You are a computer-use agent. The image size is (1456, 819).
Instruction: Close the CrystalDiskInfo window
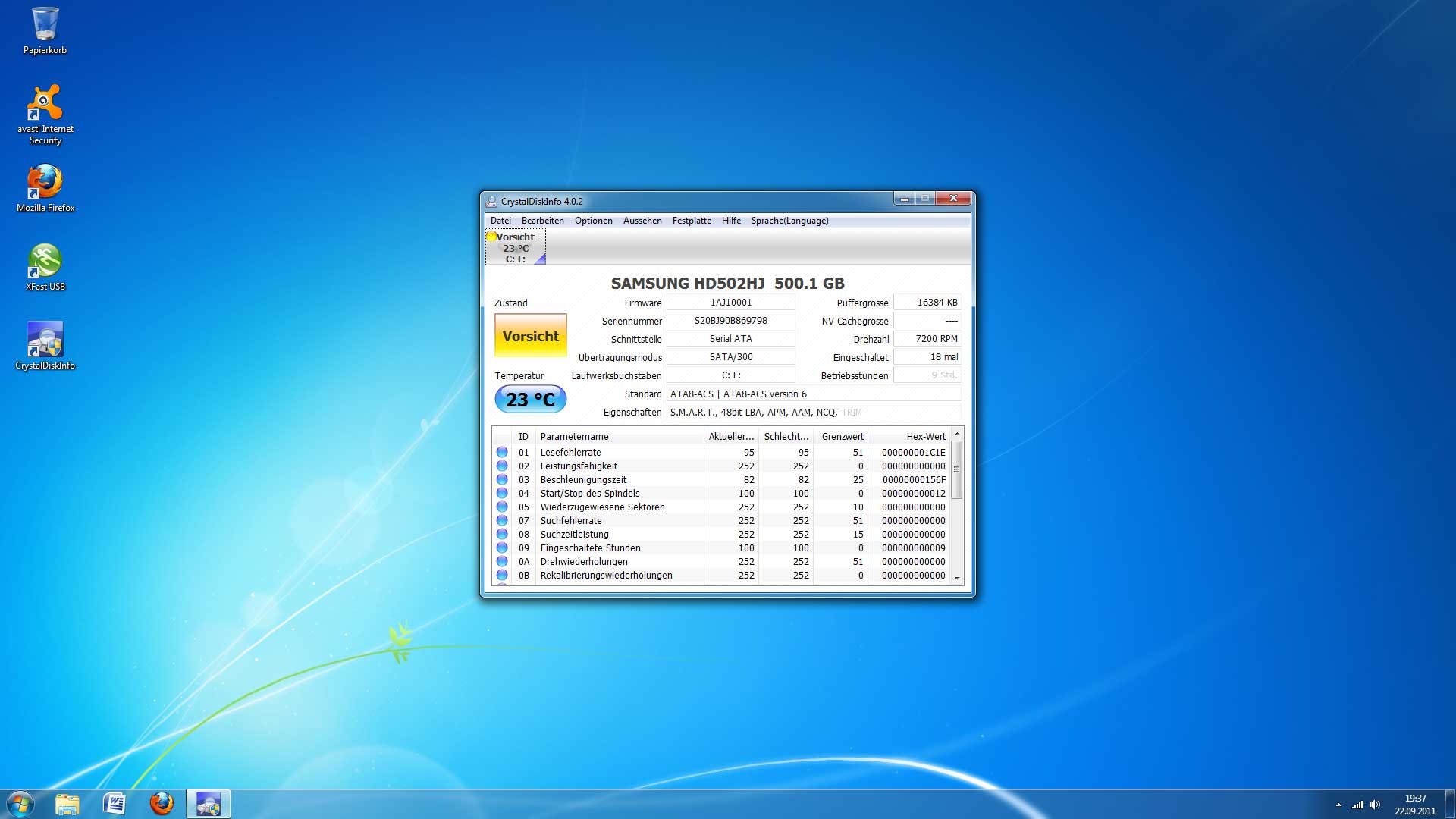[x=953, y=199]
